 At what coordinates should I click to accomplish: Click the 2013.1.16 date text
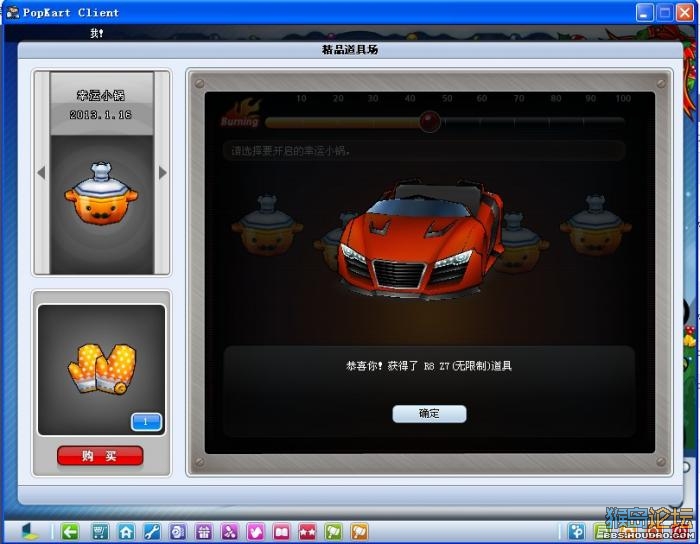[x=101, y=115]
